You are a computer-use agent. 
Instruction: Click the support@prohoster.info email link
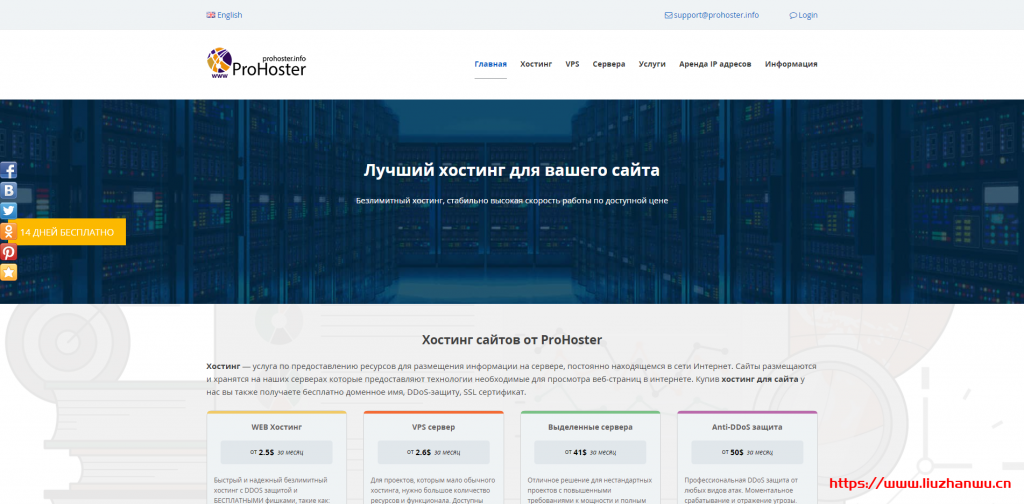click(x=716, y=15)
